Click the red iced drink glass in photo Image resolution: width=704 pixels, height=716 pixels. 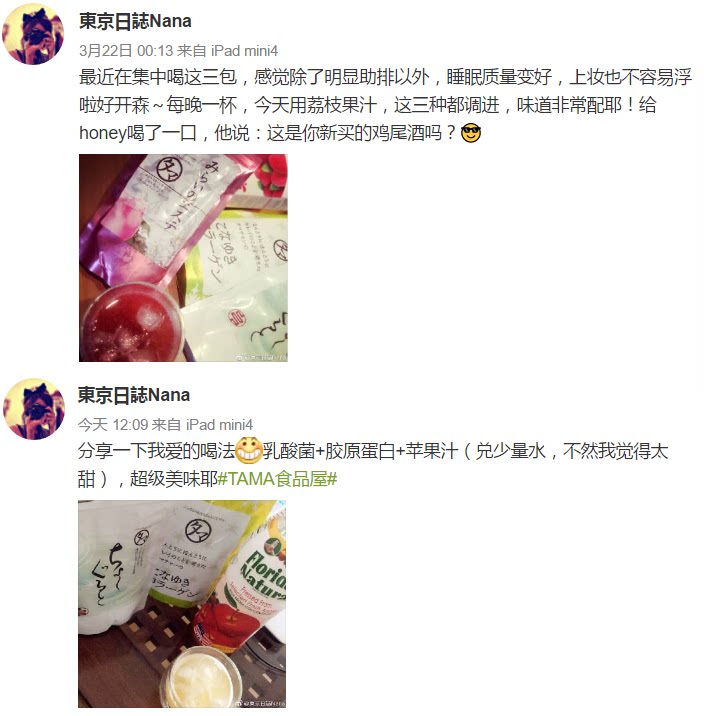click(x=131, y=323)
